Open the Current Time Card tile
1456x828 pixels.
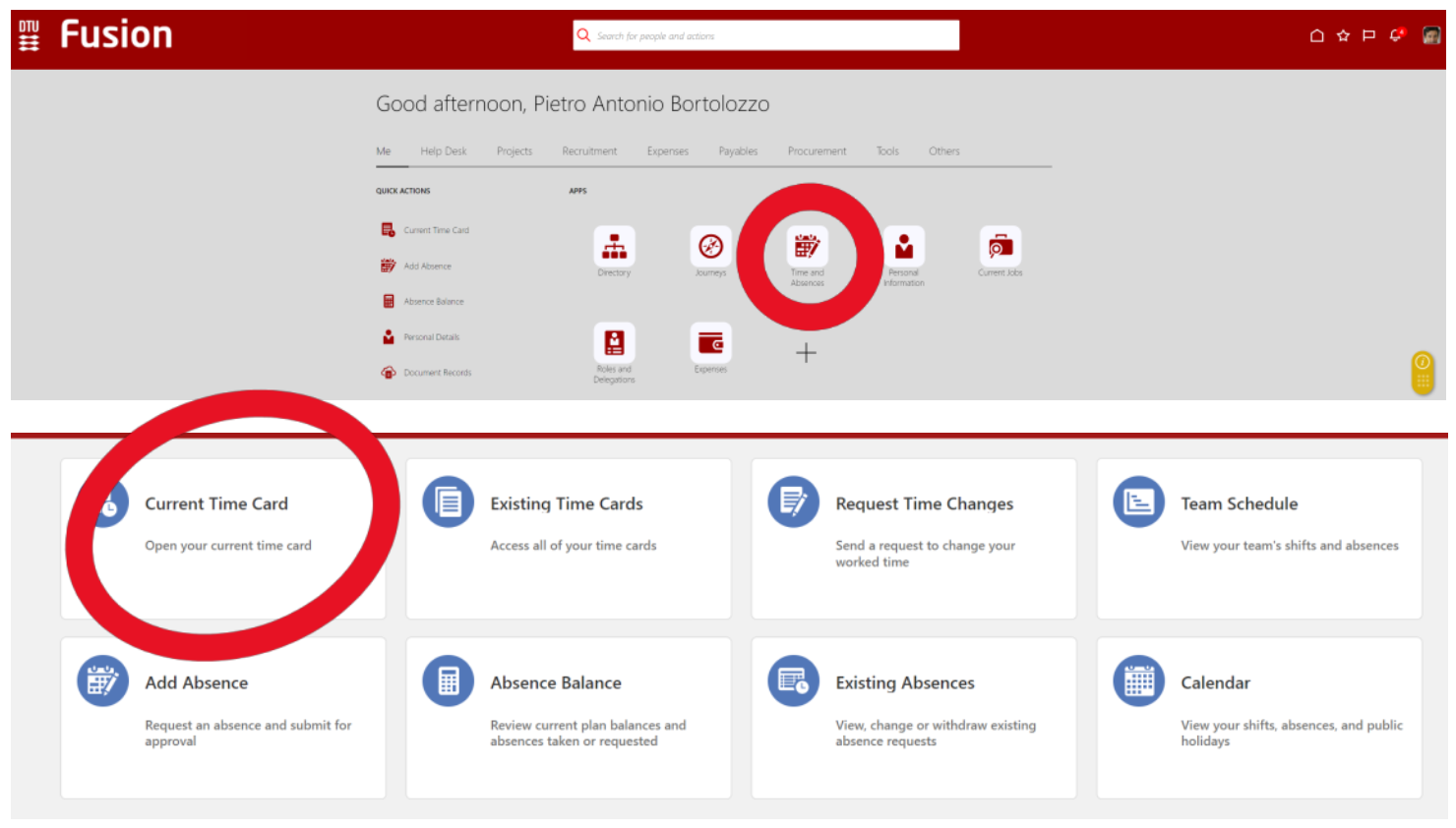(223, 539)
